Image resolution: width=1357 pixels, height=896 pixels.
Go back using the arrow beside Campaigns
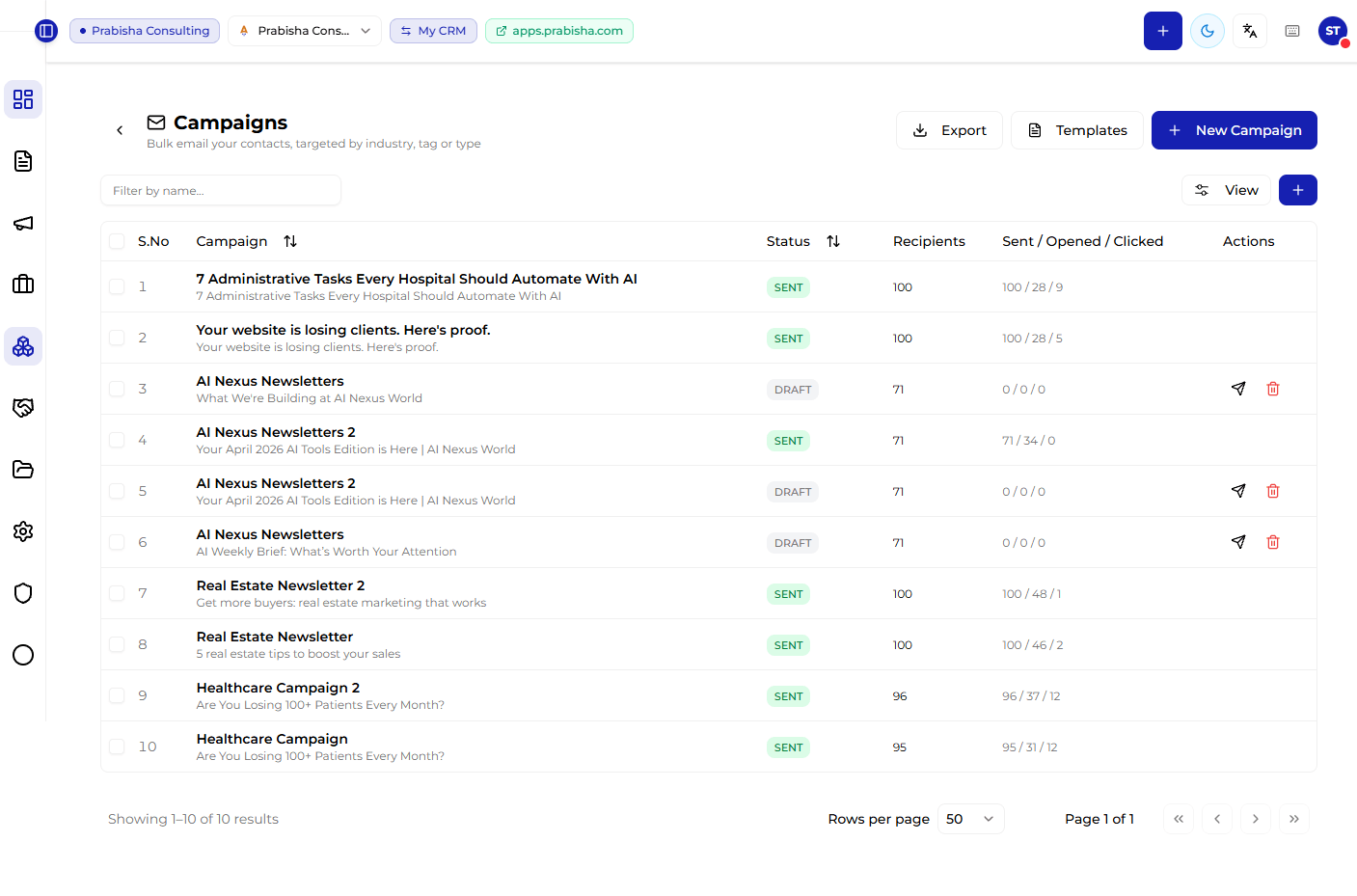click(120, 130)
